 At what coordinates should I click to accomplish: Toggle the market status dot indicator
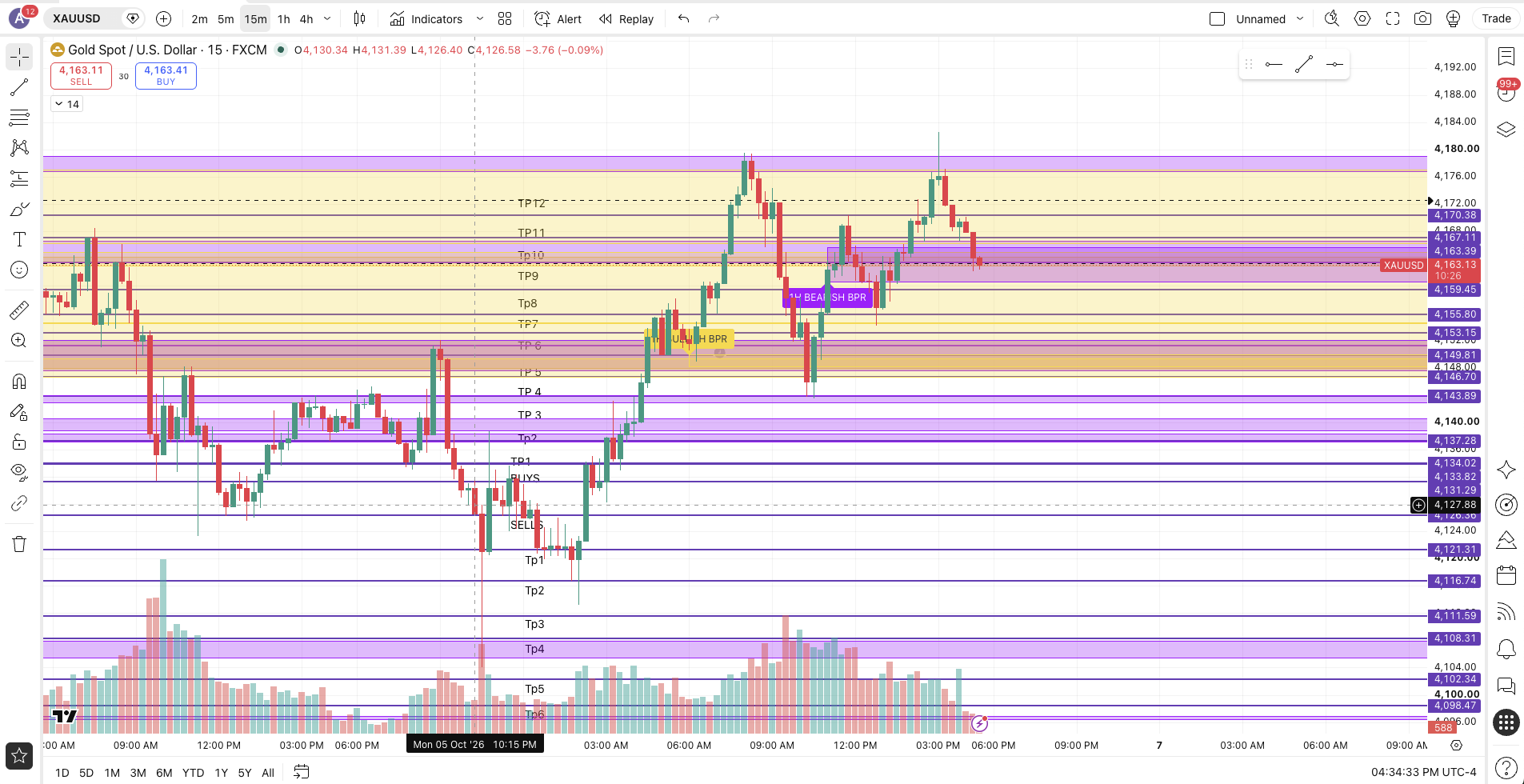(x=281, y=50)
